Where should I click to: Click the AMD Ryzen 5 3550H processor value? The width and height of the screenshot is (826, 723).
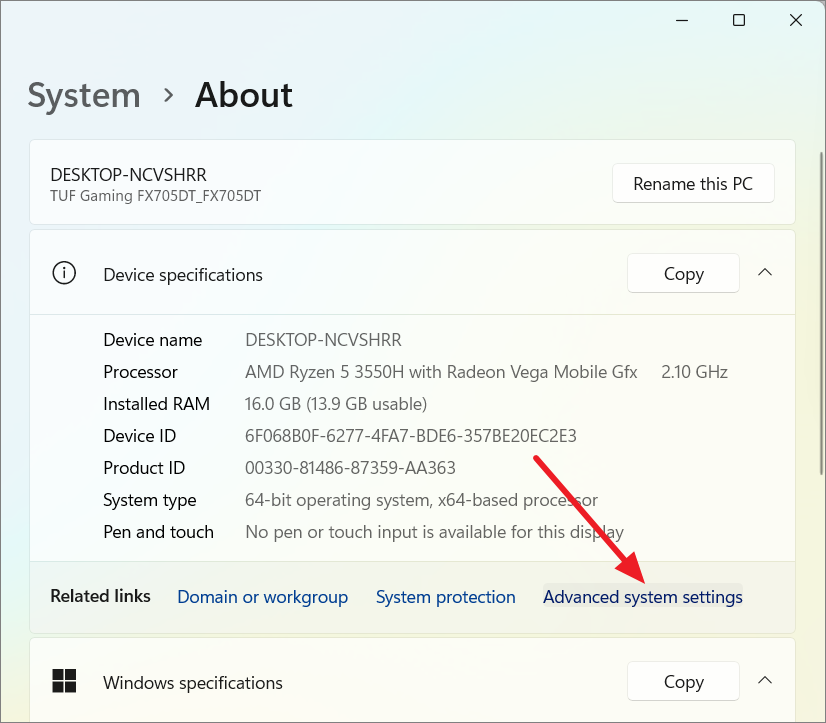(x=441, y=372)
